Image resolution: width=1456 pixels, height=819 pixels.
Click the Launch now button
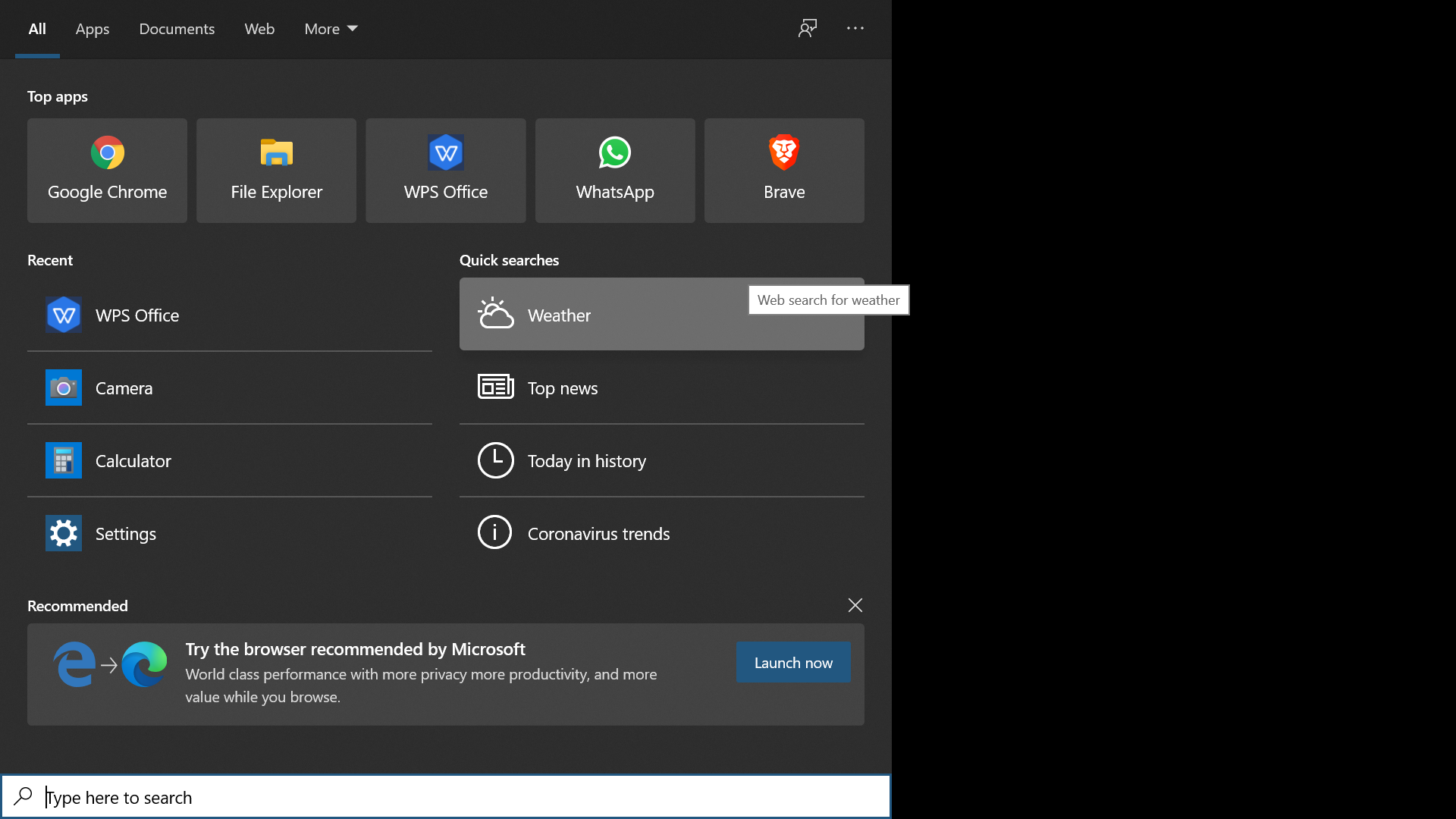coord(792,662)
